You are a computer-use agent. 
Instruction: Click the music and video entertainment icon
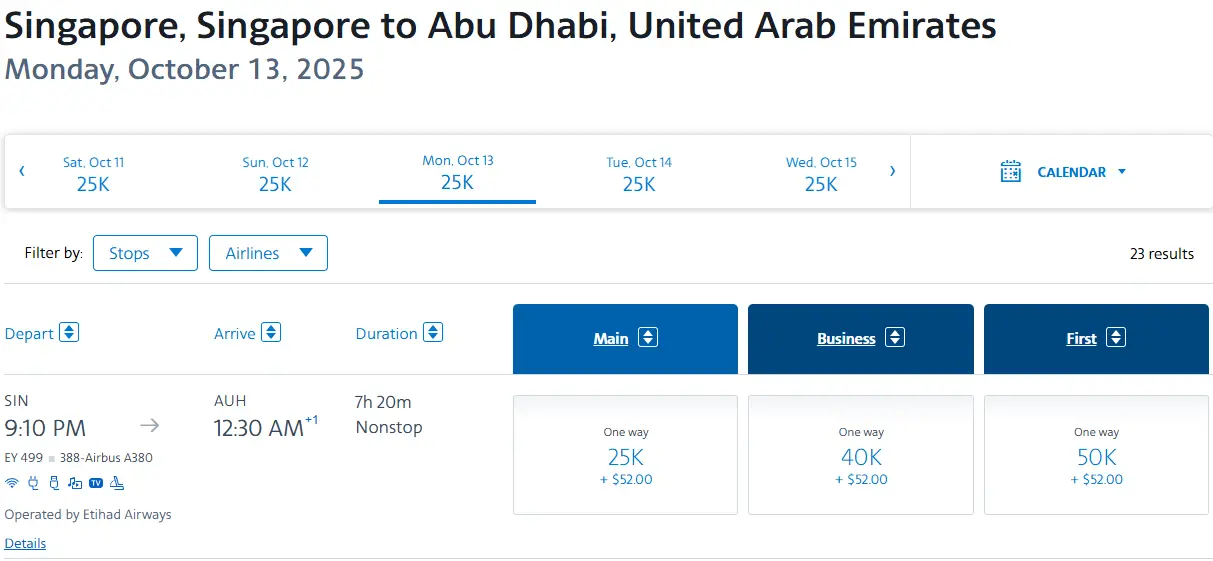pyautogui.click(x=75, y=483)
